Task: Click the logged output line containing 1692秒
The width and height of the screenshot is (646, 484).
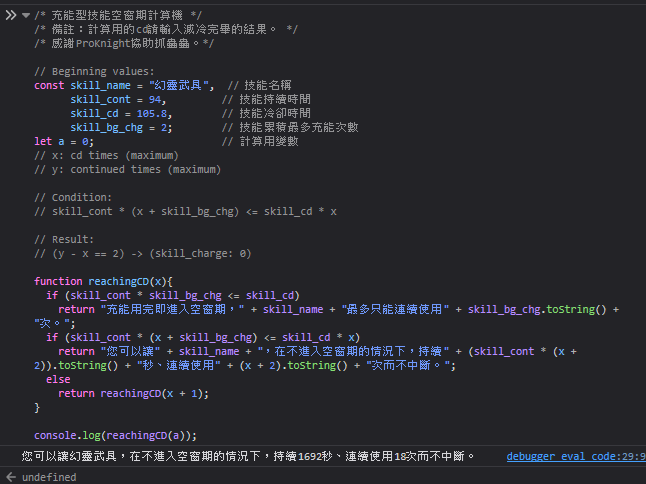Action: point(248,456)
